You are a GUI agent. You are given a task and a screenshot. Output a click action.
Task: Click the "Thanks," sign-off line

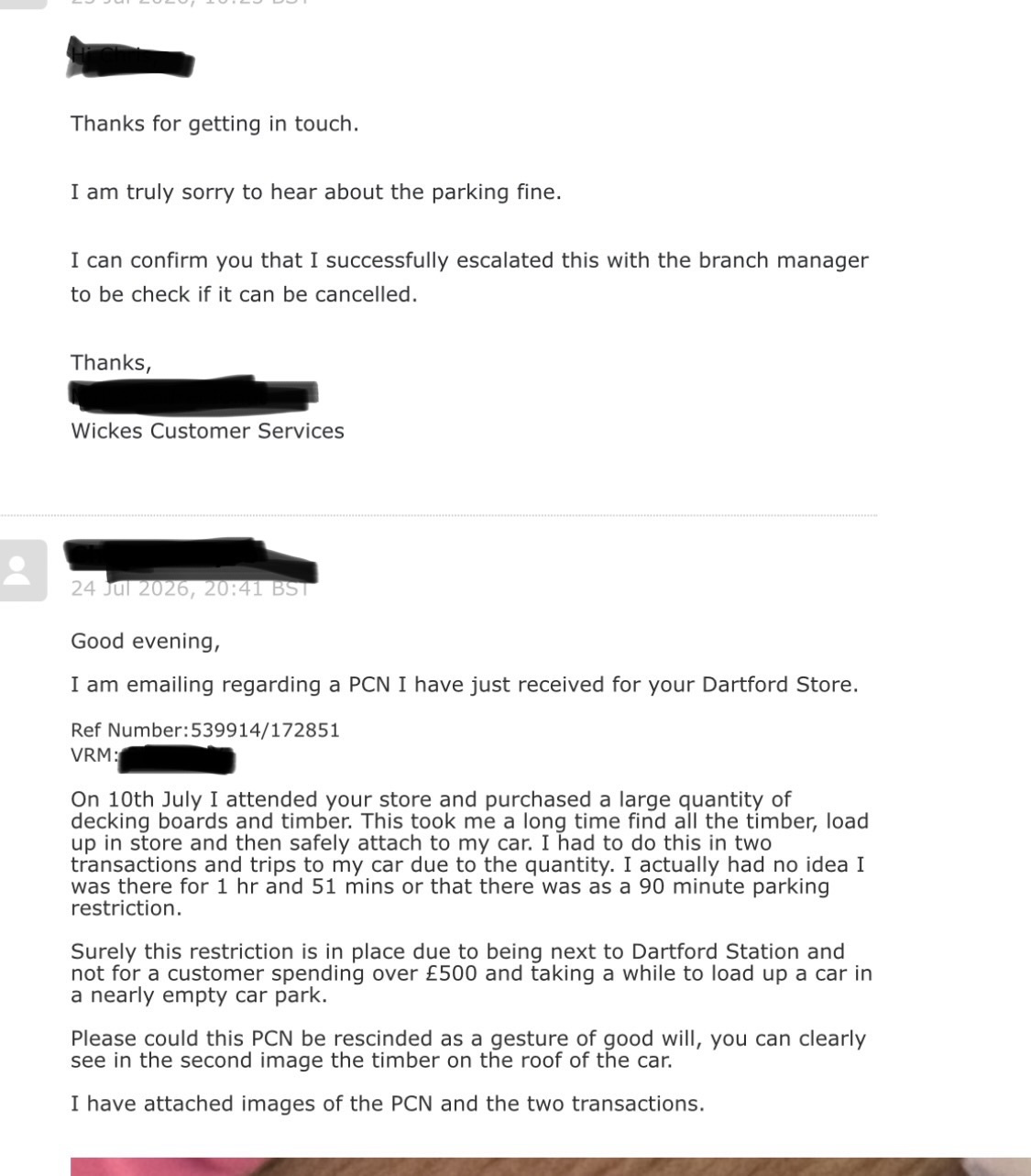(x=111, y=363)
